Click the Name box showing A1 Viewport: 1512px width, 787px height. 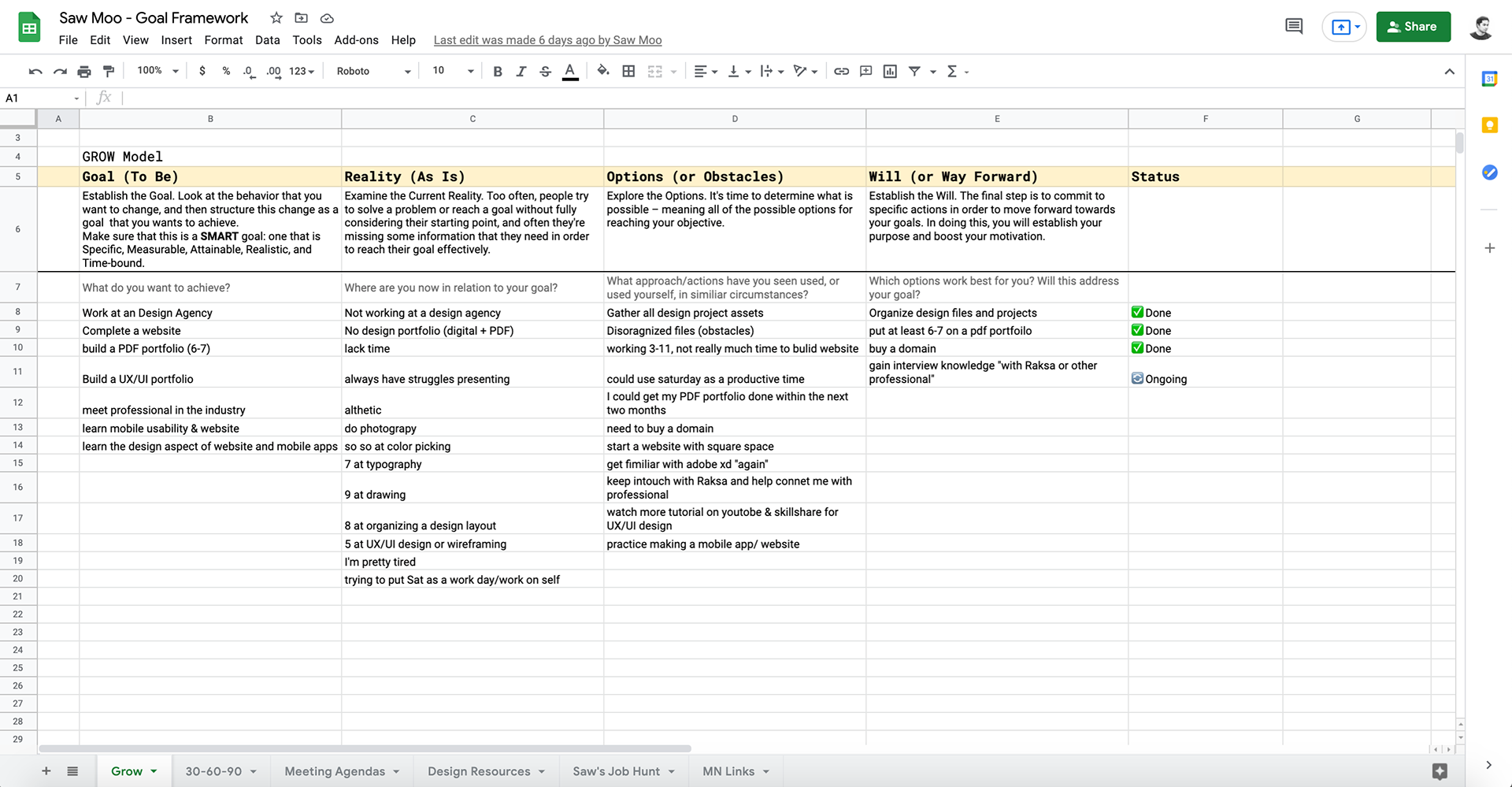click(x=43, y=98)
